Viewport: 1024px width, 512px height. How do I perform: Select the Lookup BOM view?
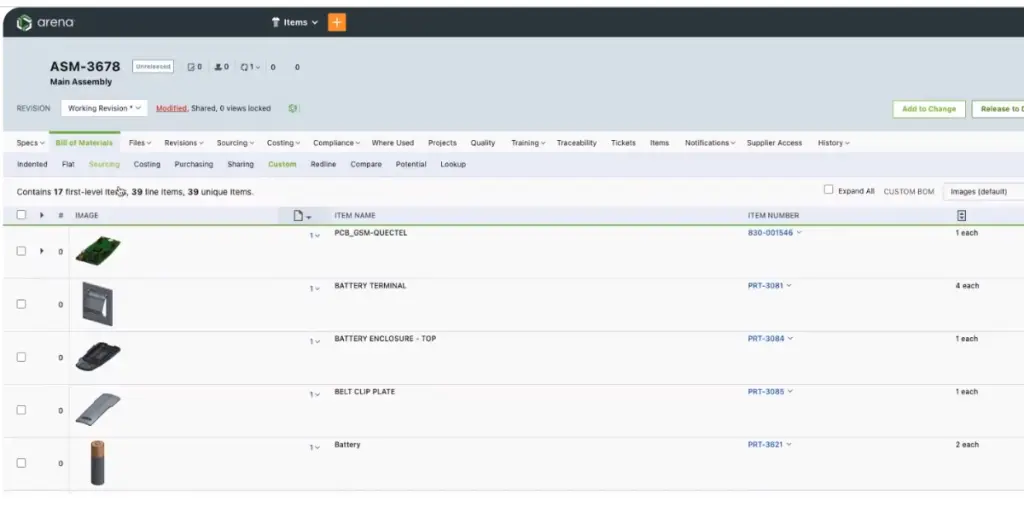[453, 165]
